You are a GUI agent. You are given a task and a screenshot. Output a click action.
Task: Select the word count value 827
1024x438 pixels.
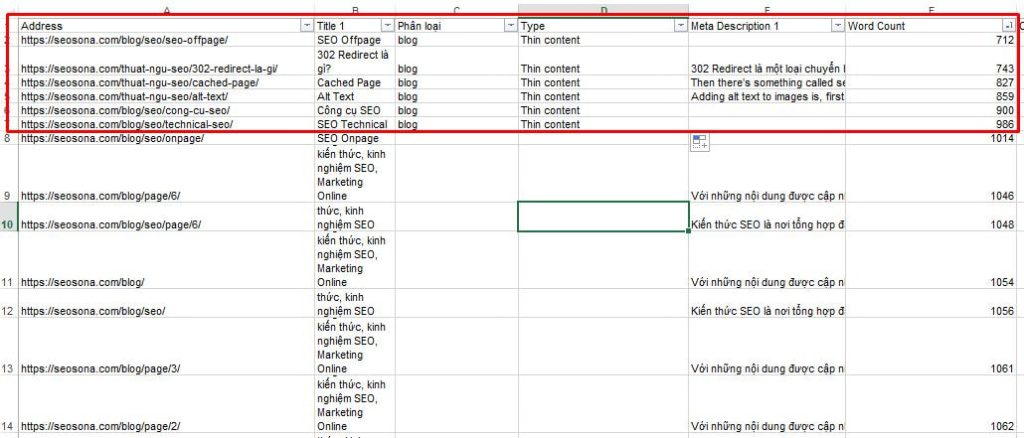point(1006,82)
